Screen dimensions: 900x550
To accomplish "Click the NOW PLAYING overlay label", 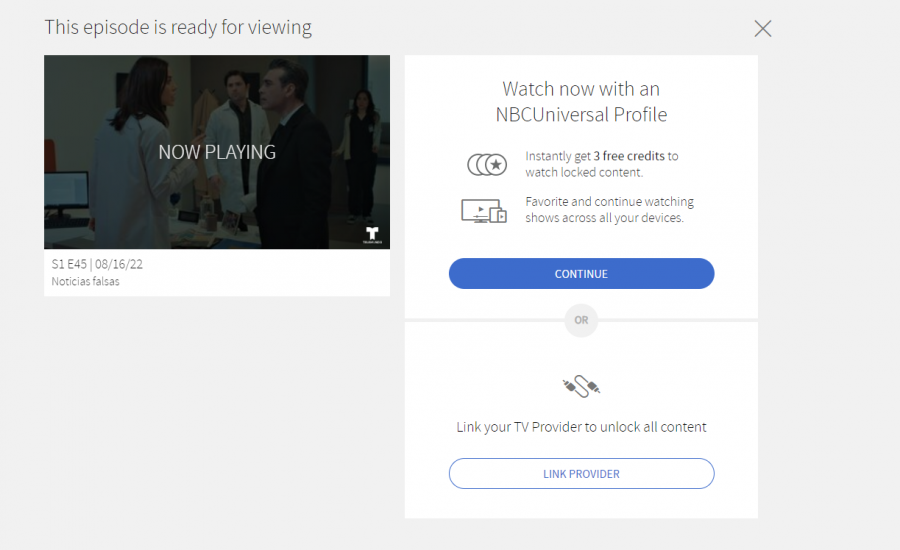I will pos(217,152).
